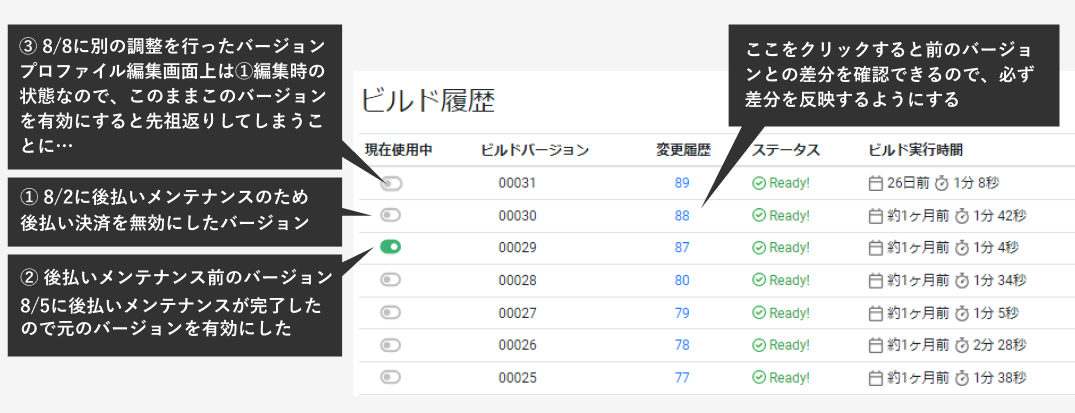Select build version 00025 text
This screenshot has width=1075, height=413.
coord(517,377)
